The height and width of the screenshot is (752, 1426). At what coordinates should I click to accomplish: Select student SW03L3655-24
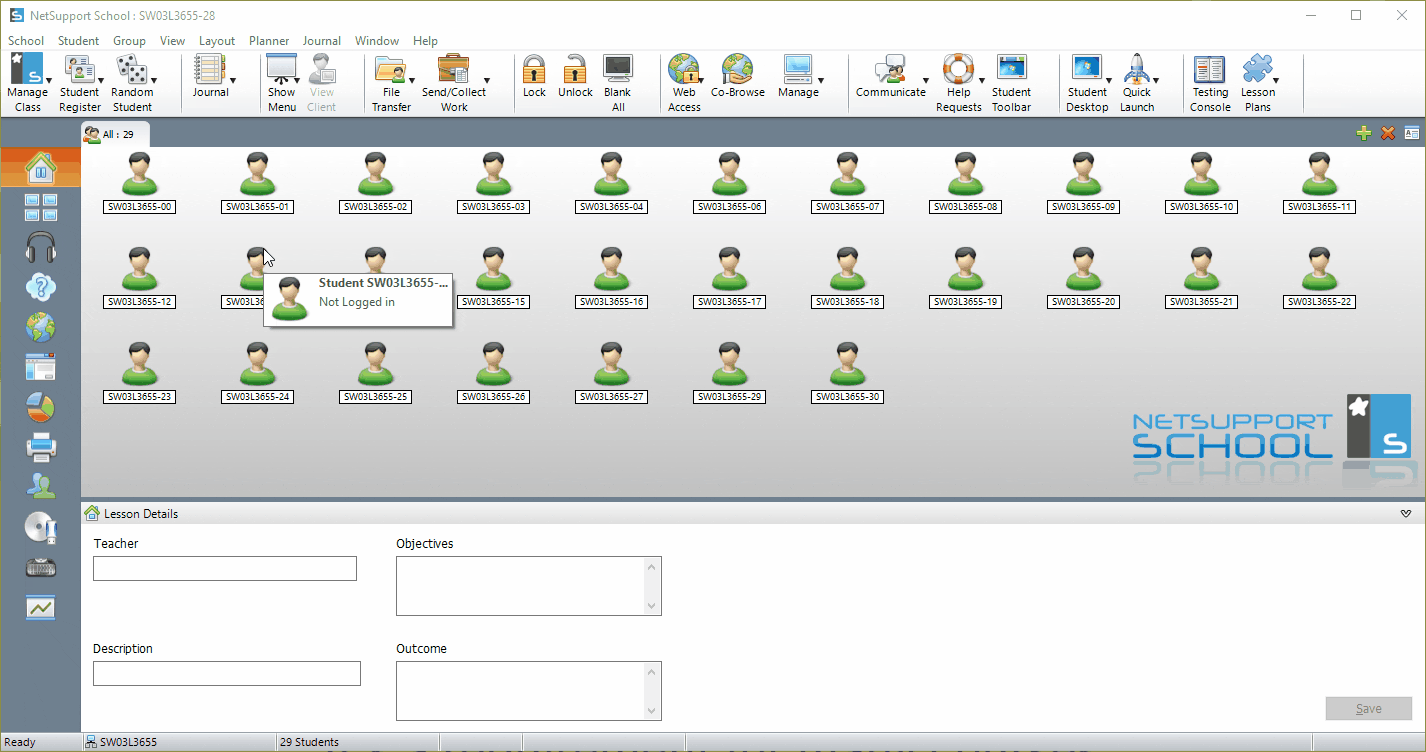258,373
